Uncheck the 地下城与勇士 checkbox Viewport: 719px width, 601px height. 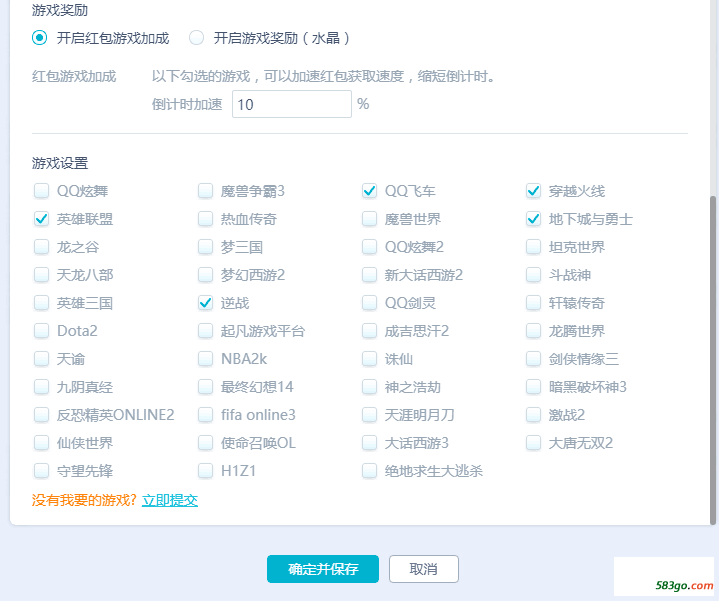tap(533, 219)
